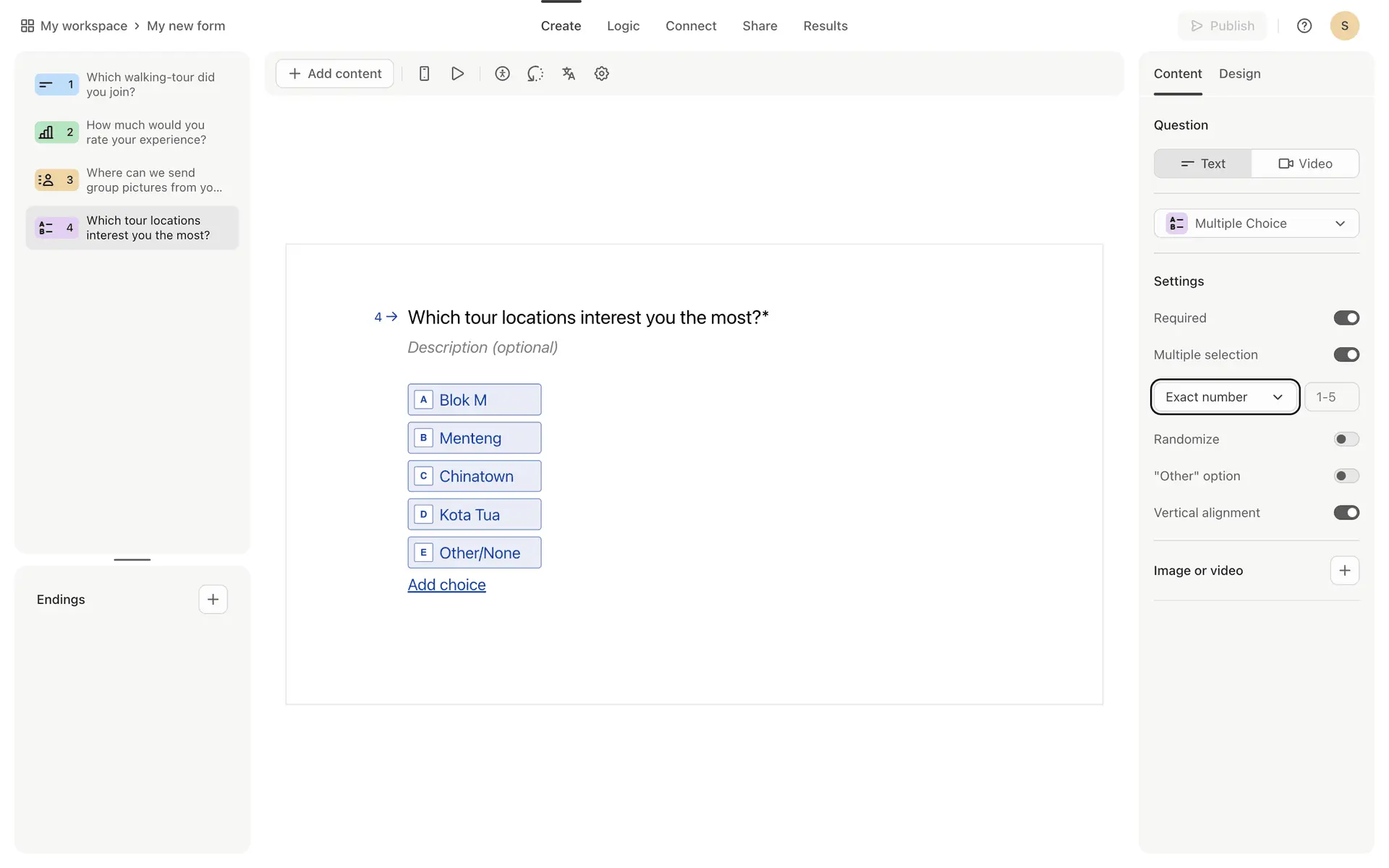Viewport: 1389px width, 868px height.
Task: Expand the Exact number dropdown
Action: (x=1225, y=397)
